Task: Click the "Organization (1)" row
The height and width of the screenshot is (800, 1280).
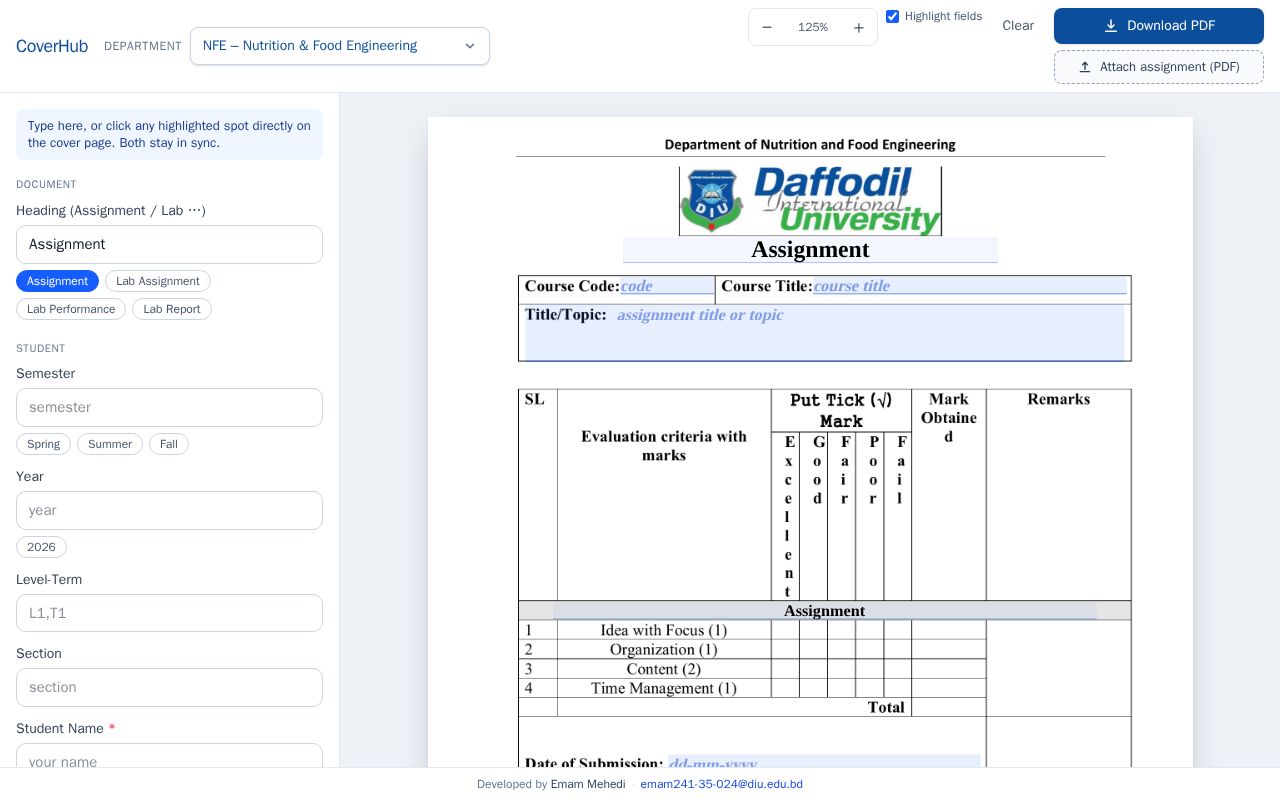Action: click(664, 649)
